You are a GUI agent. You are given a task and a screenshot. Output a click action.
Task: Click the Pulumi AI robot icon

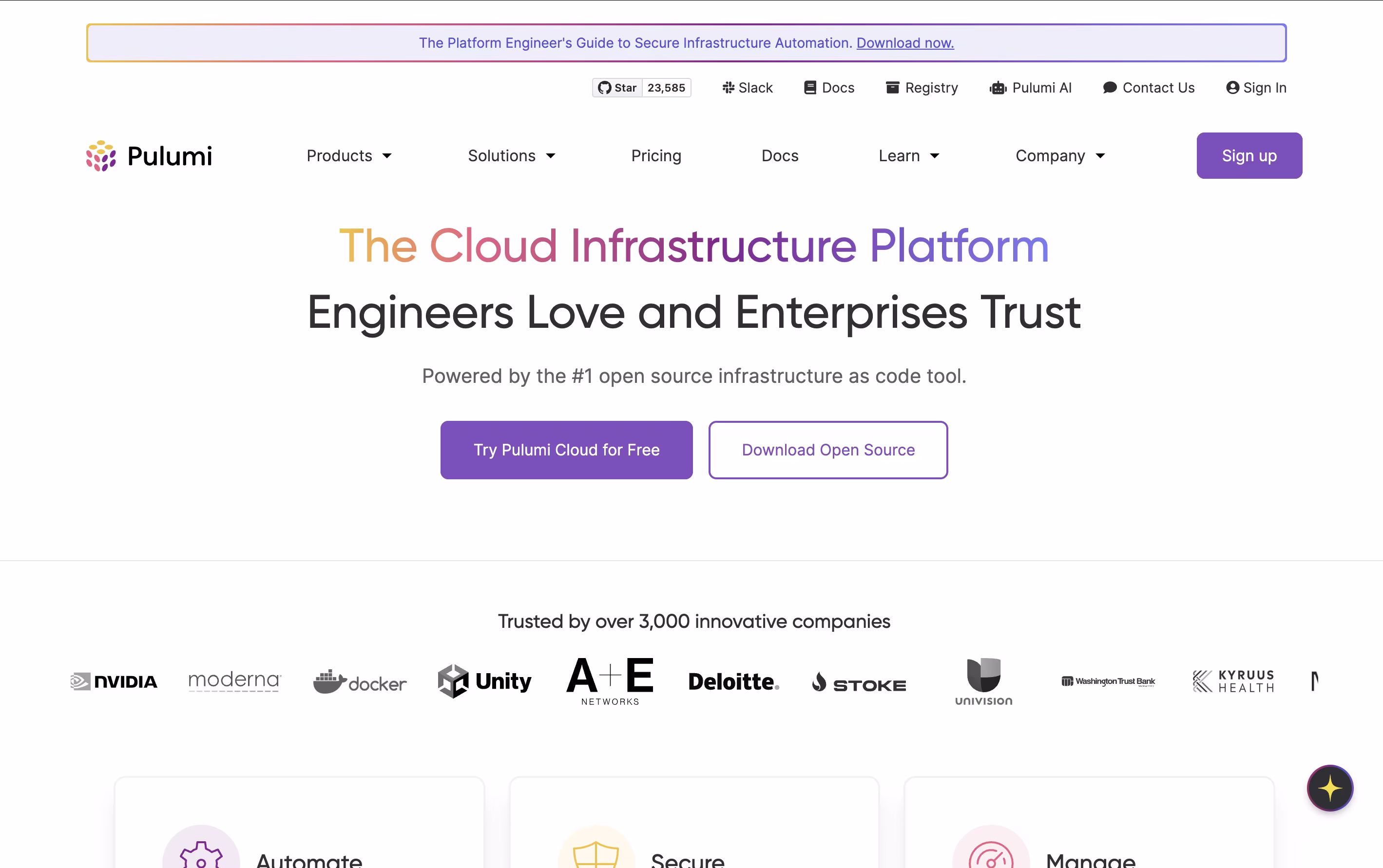point(998,88)
